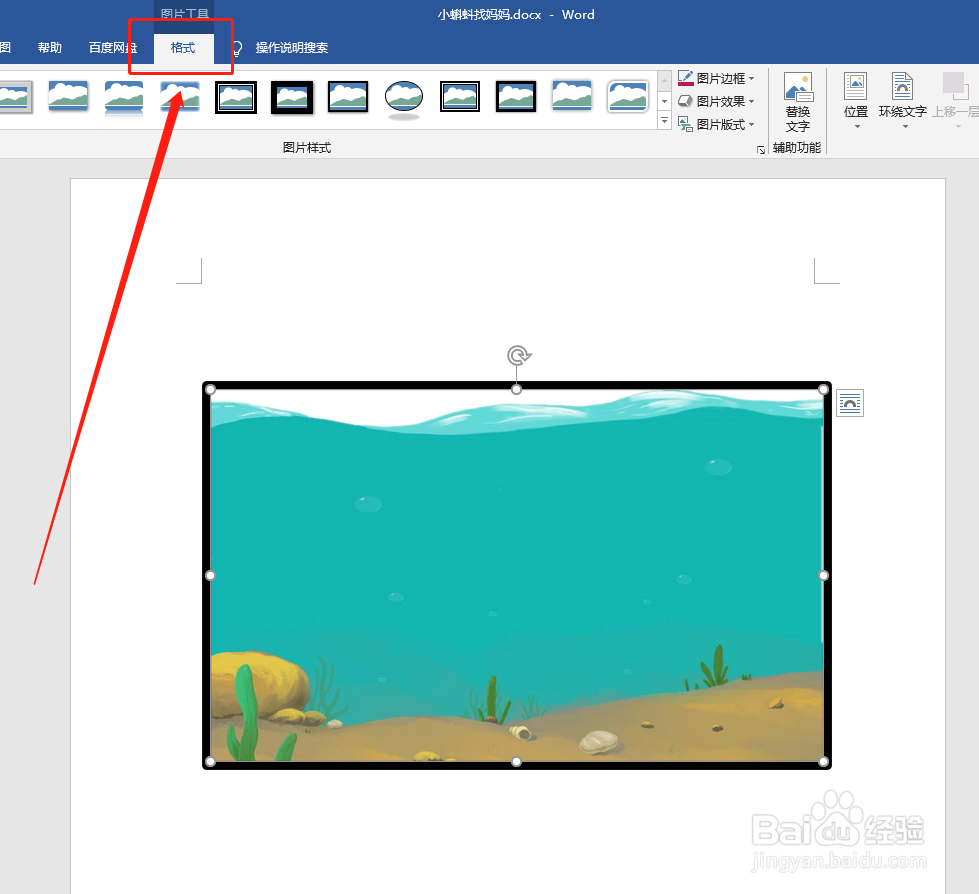
Task: Apply the oval picture style with shadow
Action: (x=404, y=98)
